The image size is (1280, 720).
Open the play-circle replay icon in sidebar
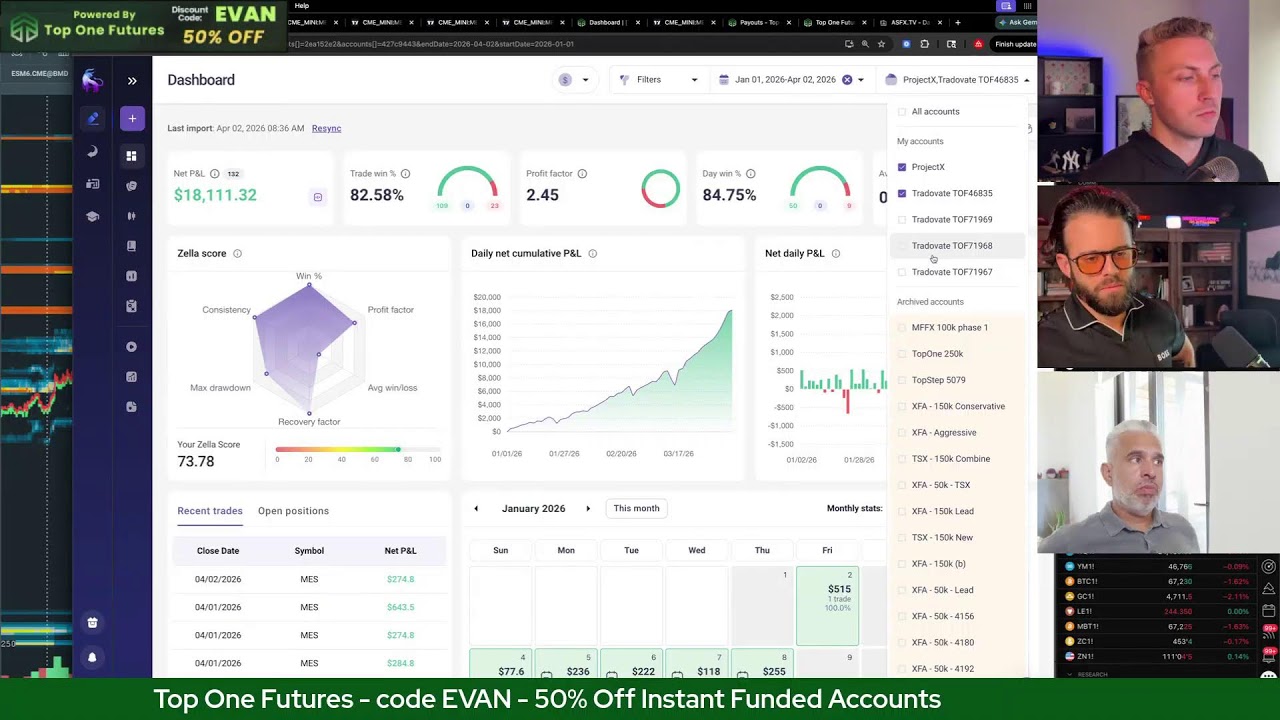pyautogui.click(x=131, y=347)
